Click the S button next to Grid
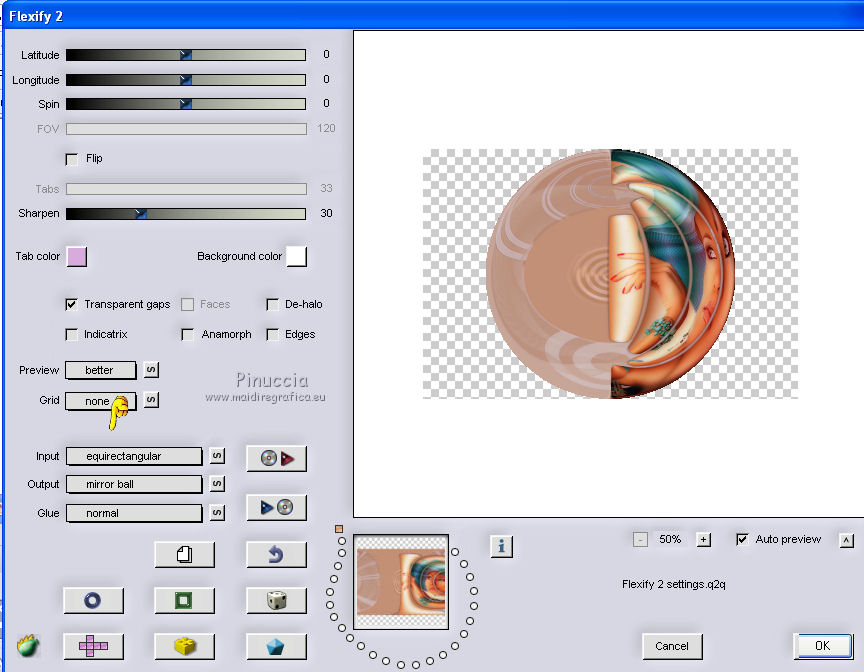Image resolution: width=864 pixels, height=672 pixels. click(x=152, y=399)
